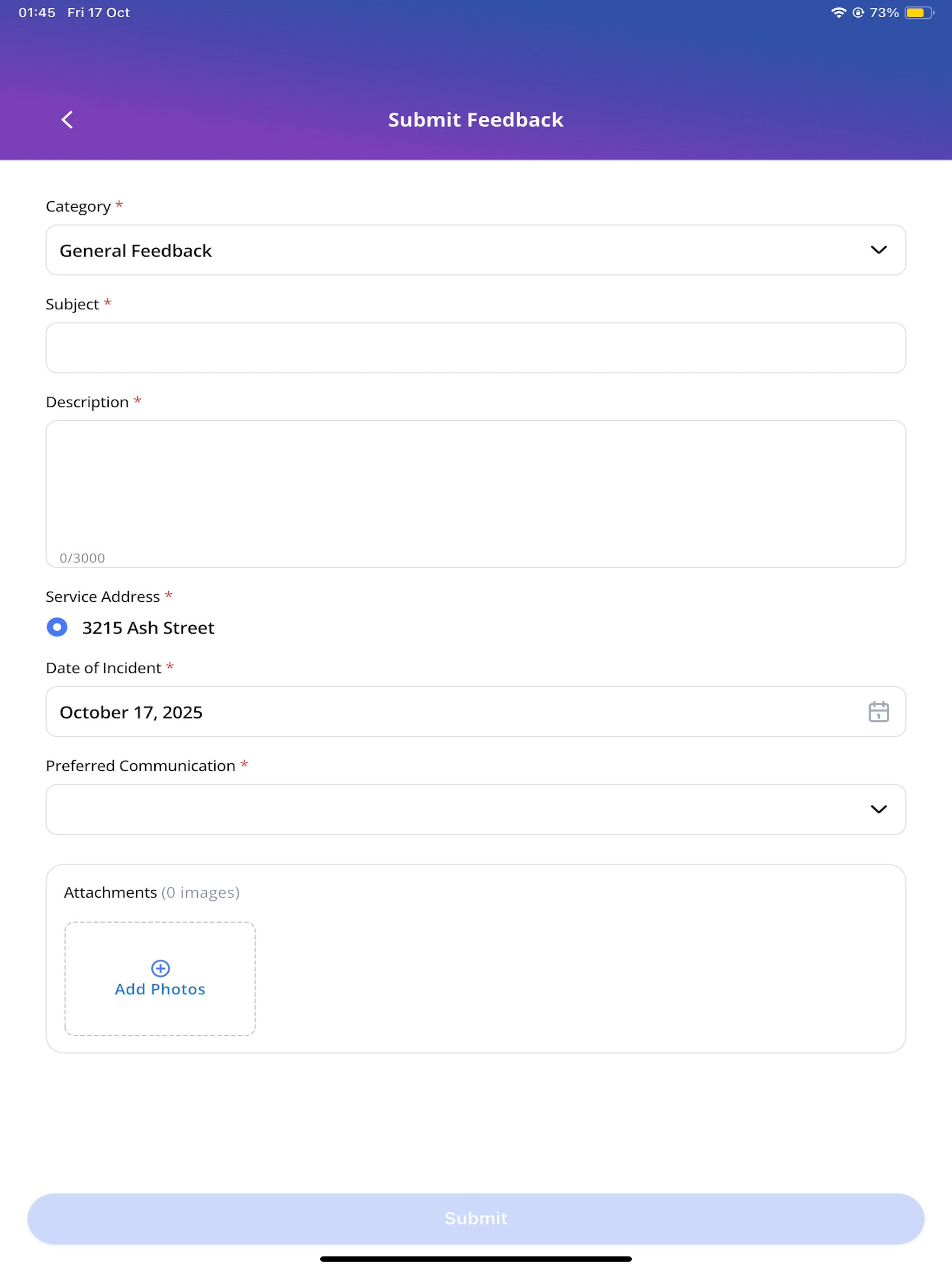Click the 73% battery percentage text
Screen dimensions: 952x1270
pyautogui.click(x=884, y=13)
